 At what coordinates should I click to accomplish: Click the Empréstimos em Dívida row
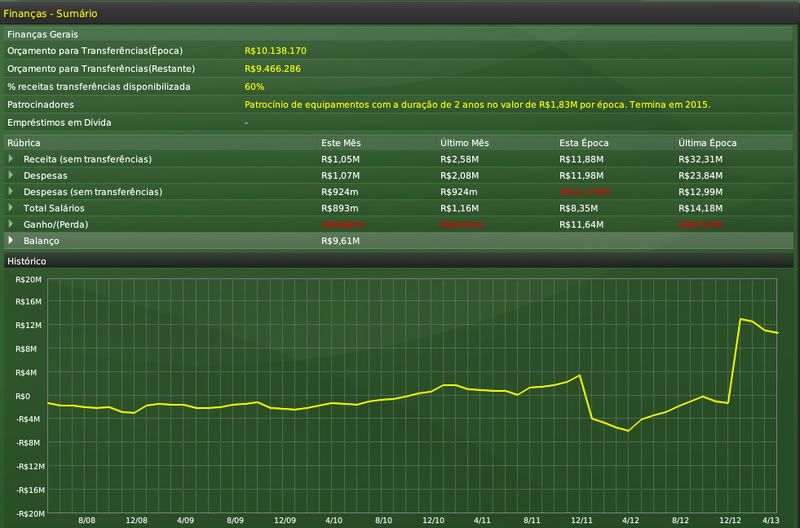coord(58,122)
